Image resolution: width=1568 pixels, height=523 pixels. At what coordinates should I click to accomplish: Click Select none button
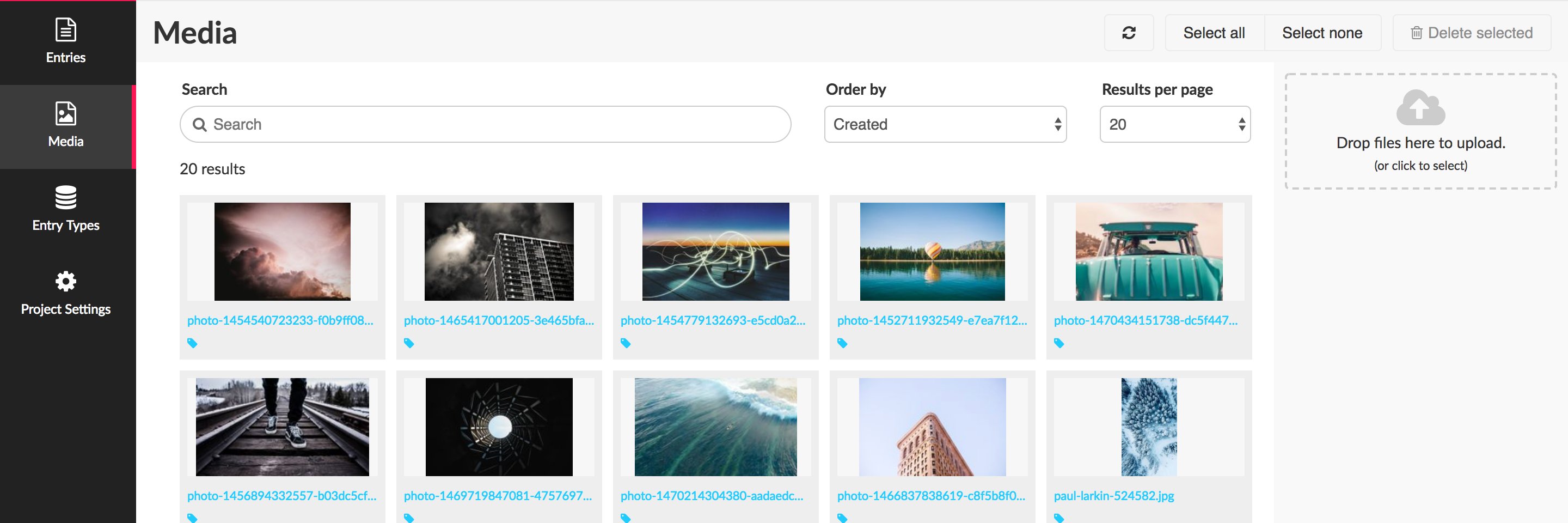point(1322,33)
